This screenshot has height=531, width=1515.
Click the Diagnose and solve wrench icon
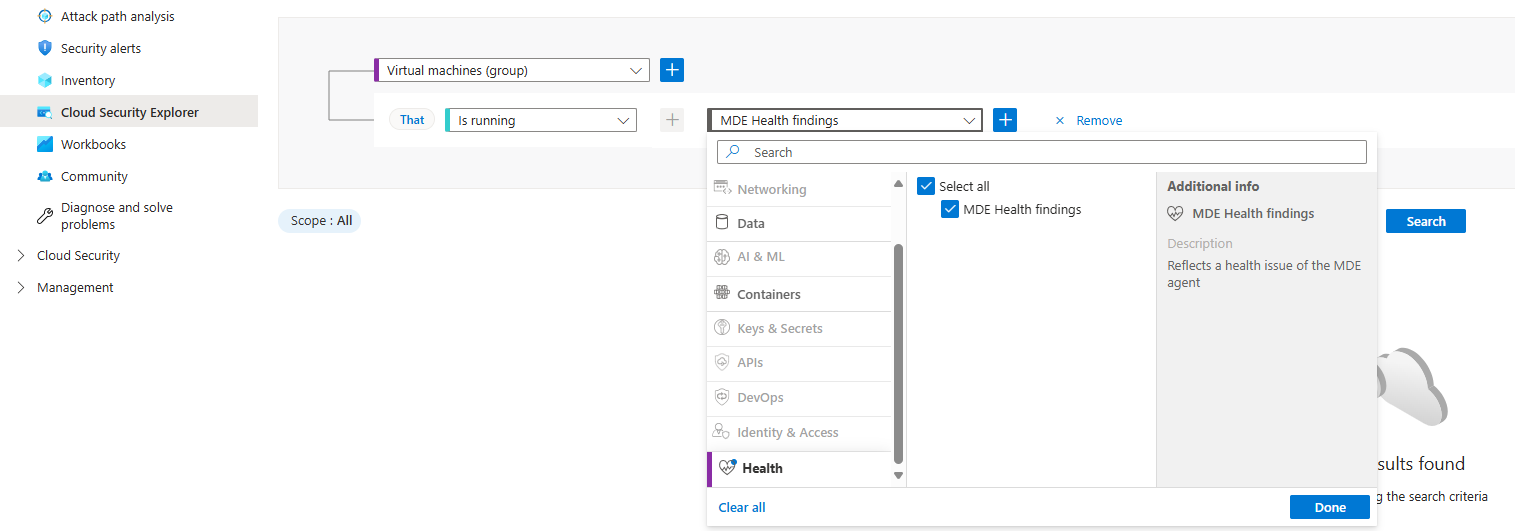click(x=44, y=216)
